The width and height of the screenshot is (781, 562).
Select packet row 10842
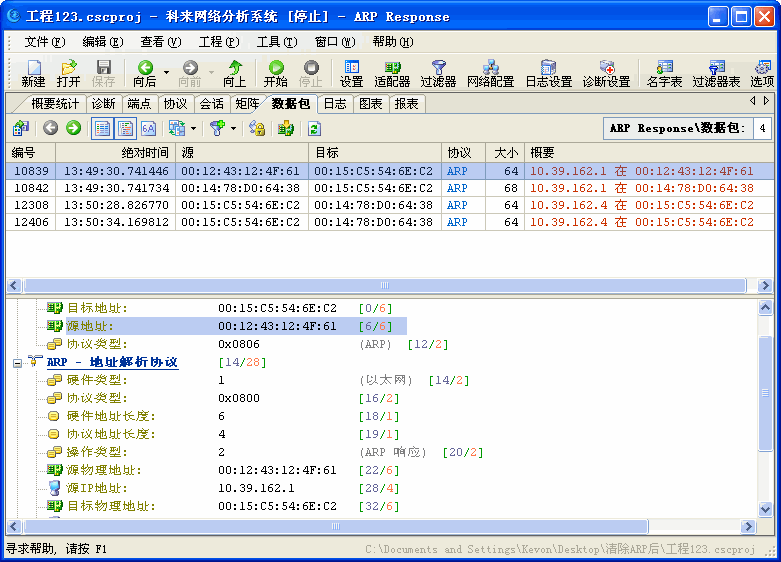(x=390, y=188)
